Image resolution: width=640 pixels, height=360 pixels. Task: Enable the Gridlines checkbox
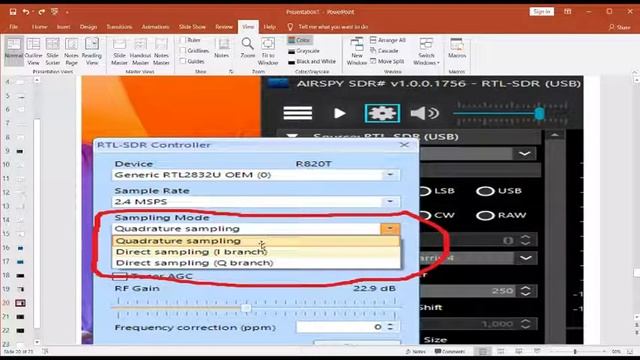coord(183,51)
